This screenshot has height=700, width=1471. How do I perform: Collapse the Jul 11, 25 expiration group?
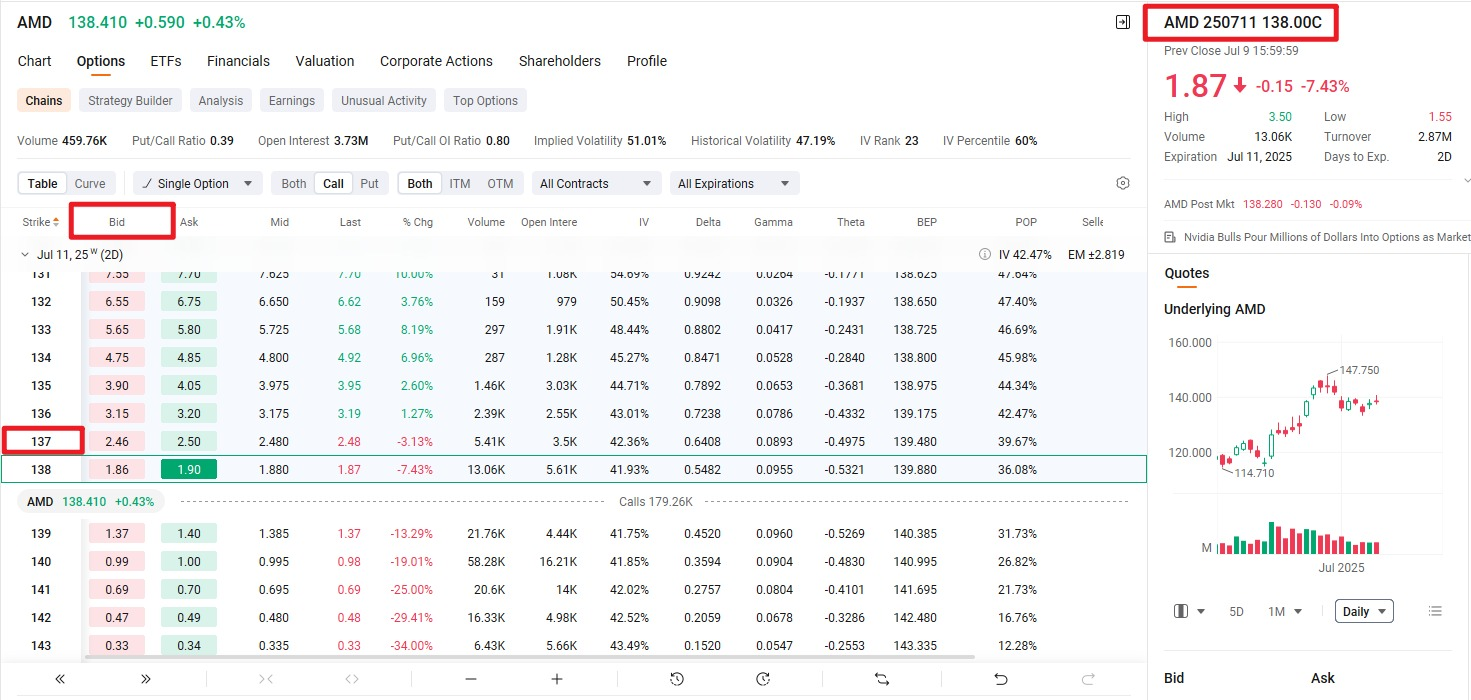[25, 255]
